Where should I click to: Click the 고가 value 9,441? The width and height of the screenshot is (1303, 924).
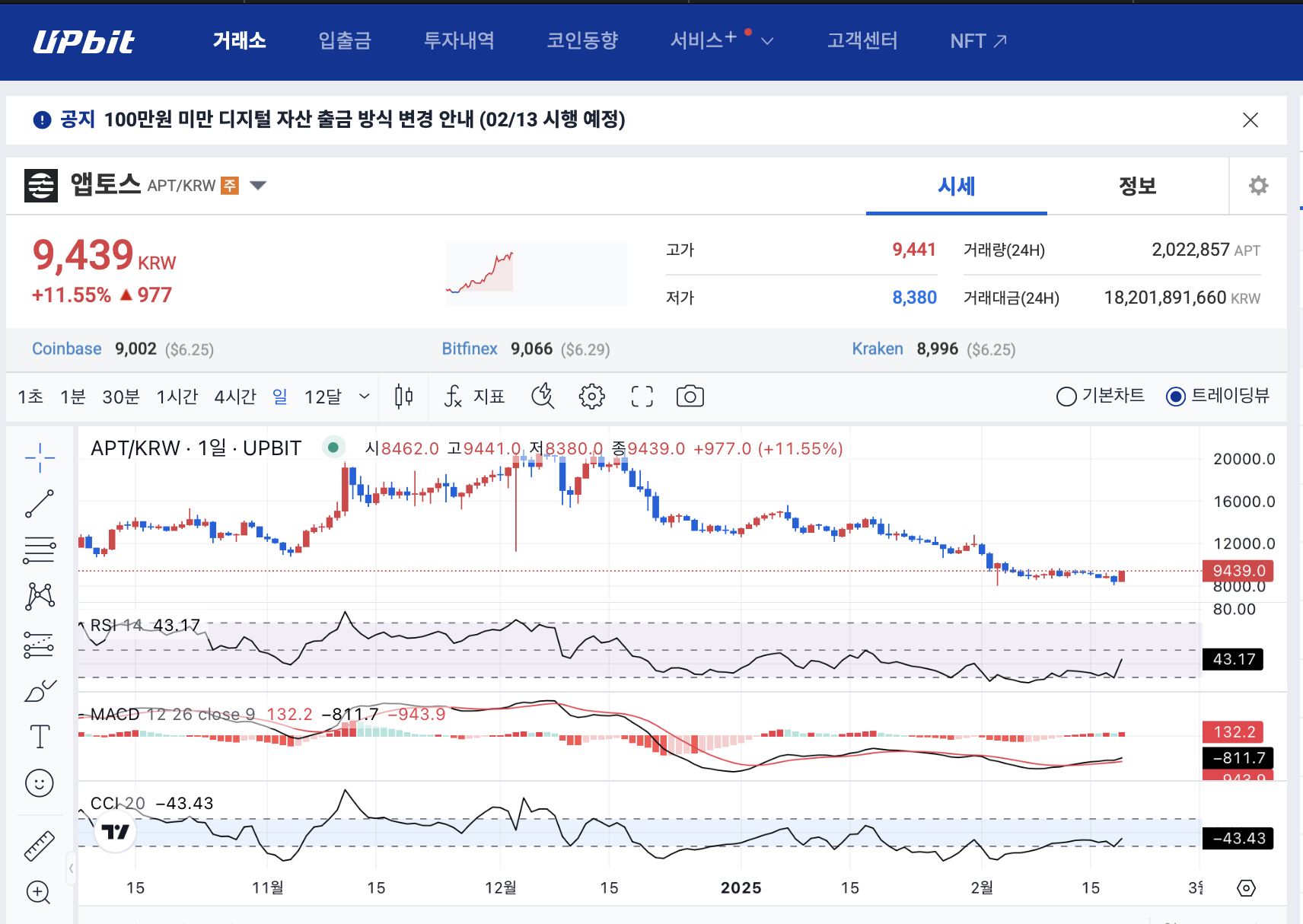pos(914,250)
